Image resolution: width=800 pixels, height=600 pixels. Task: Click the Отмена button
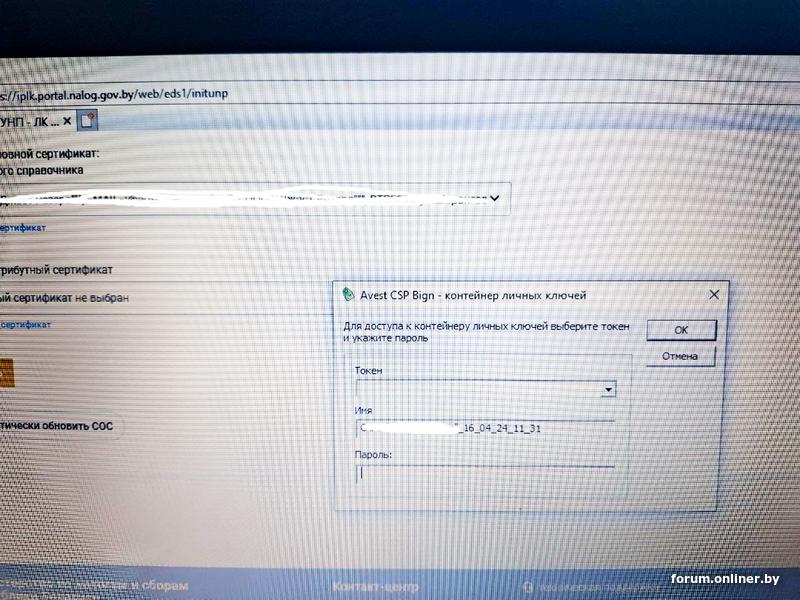680,356
